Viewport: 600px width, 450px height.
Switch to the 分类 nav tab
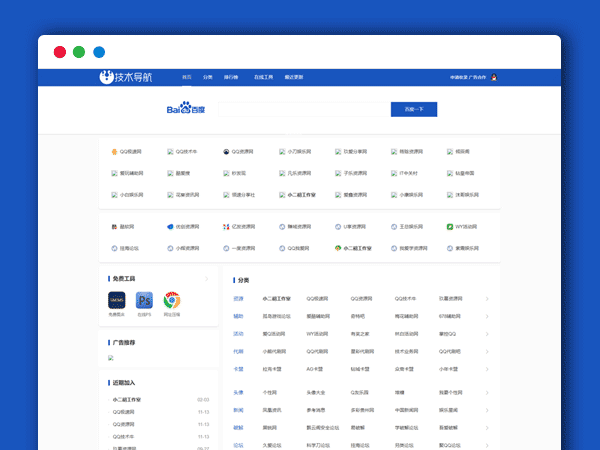(x=208, y=77)
